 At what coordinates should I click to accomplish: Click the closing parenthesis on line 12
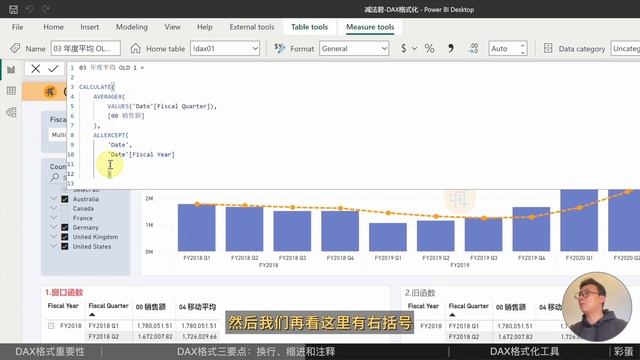109,174
